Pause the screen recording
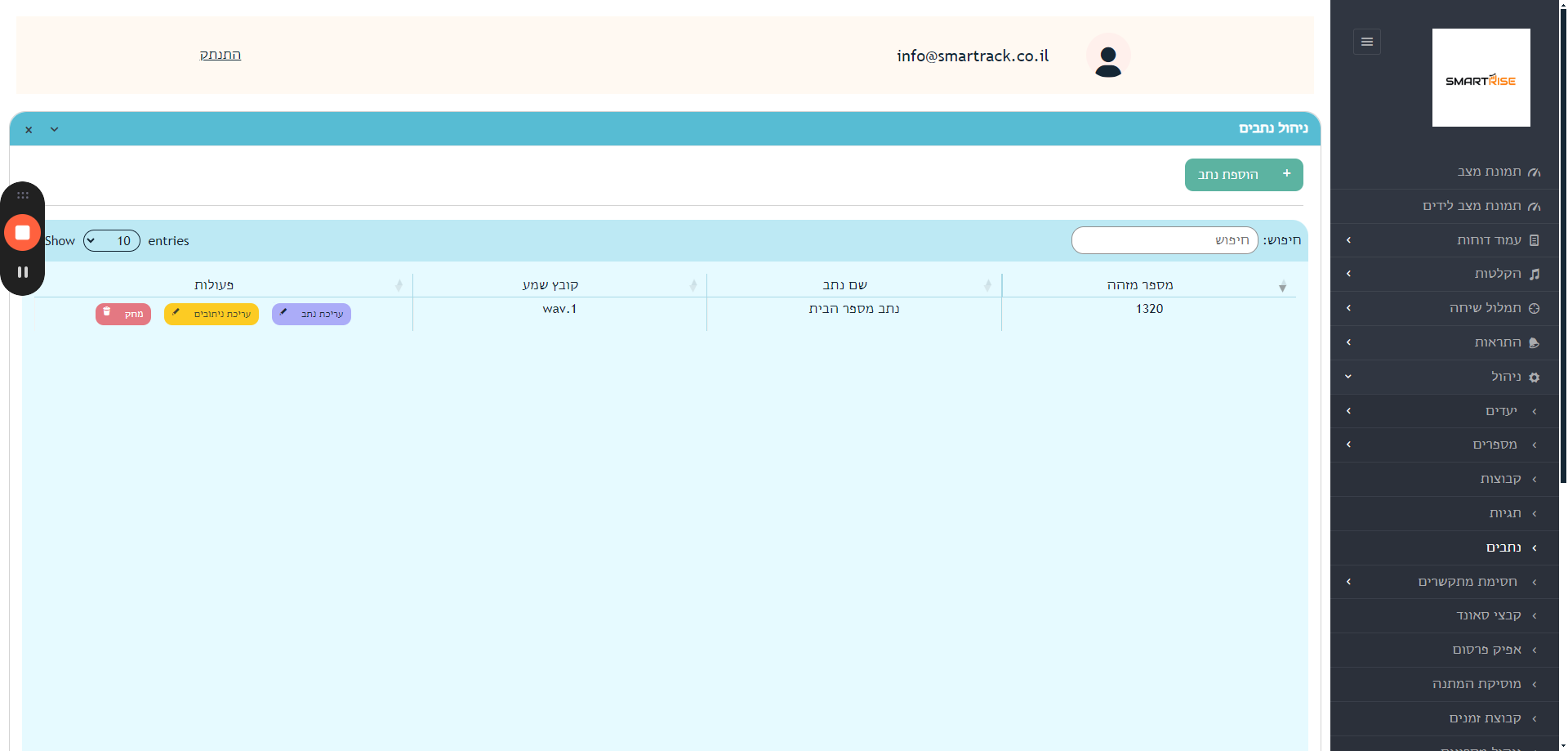 tap(23, 272)
